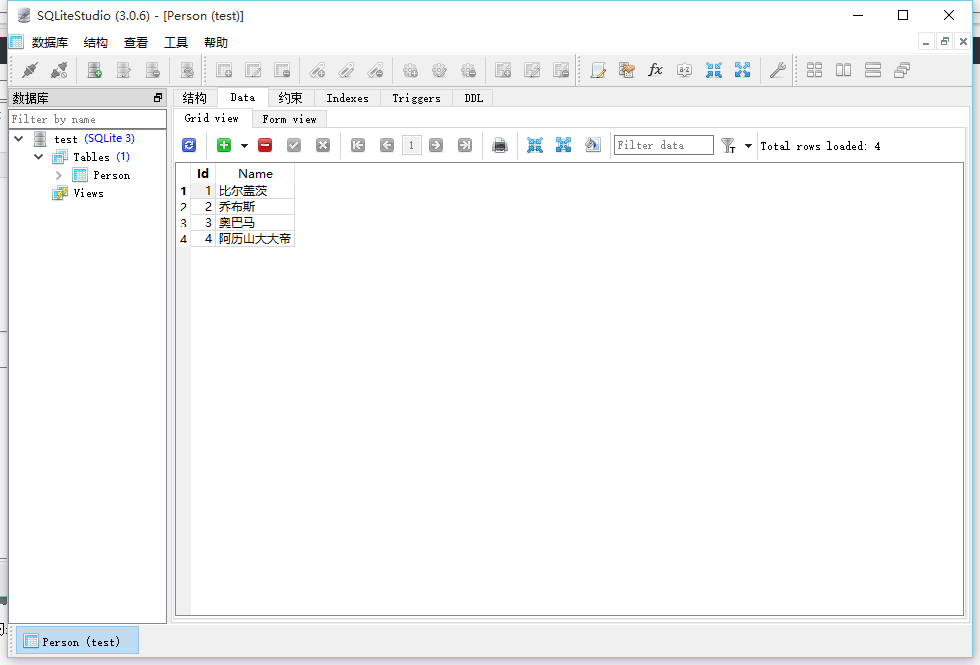Image resolution: width=980 pixels, height=665 pixels.
Task: Open the 工具 menu
Action: [x=176, y=42]
